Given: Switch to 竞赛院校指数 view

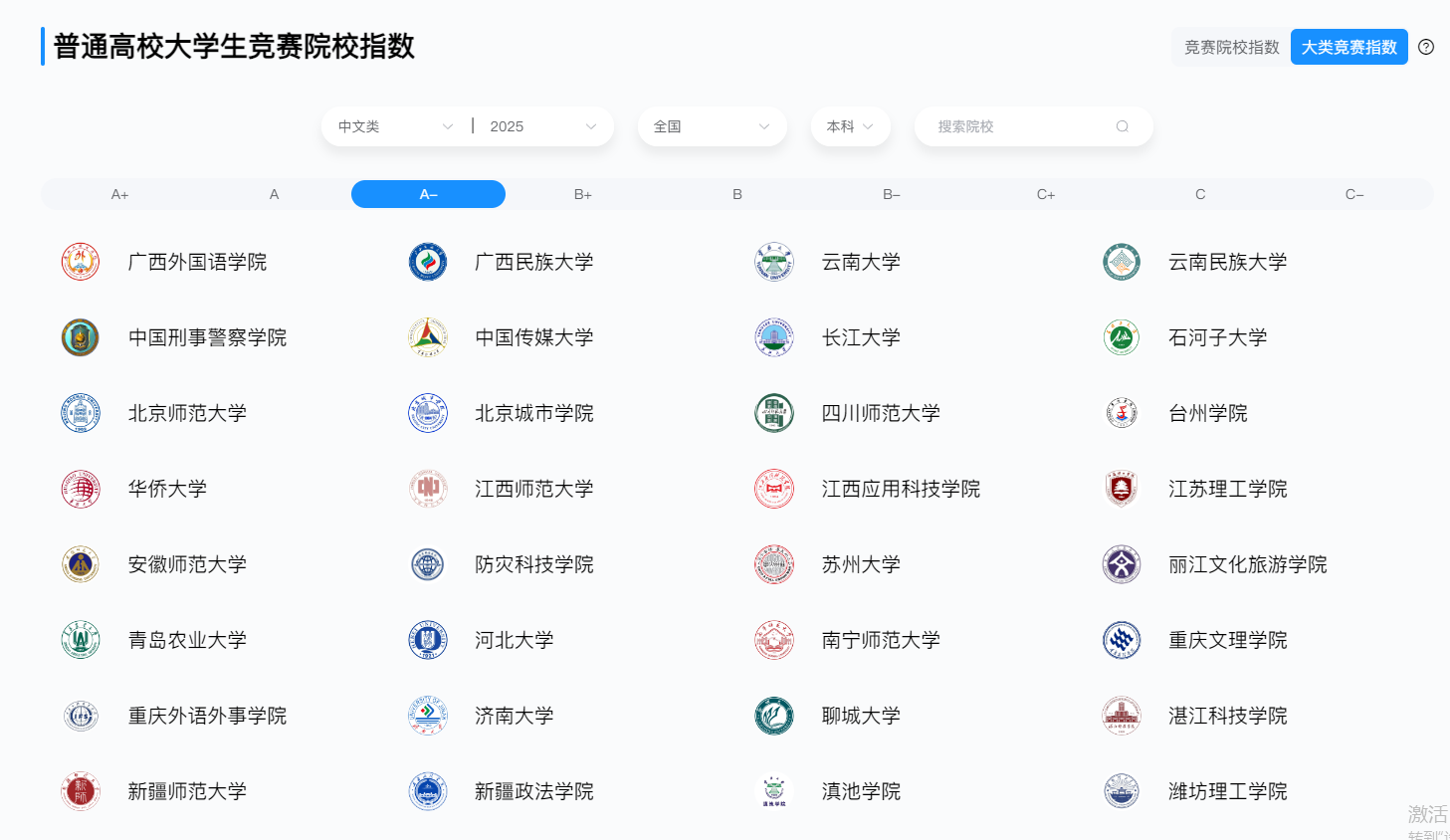Looking at the screenshot, I should [x=1231, y=47].
